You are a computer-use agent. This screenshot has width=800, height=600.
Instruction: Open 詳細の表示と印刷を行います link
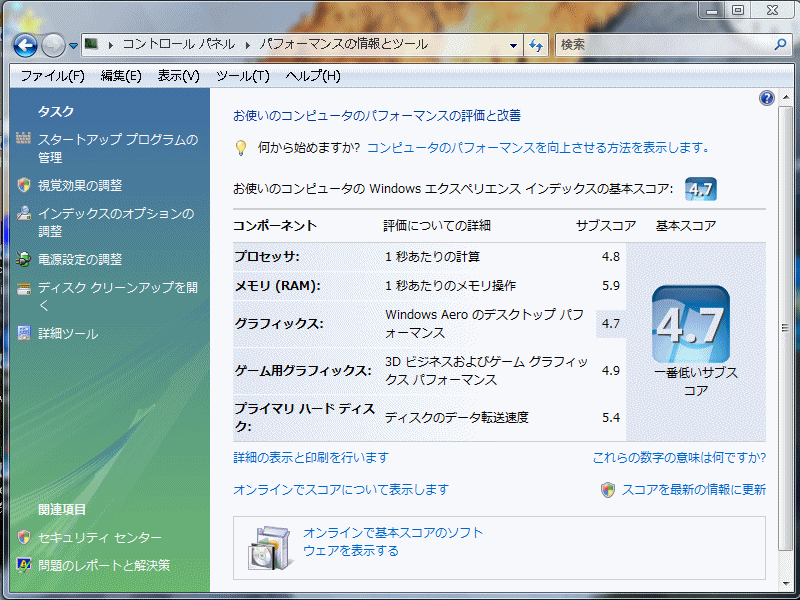click(x=311, y=458)
